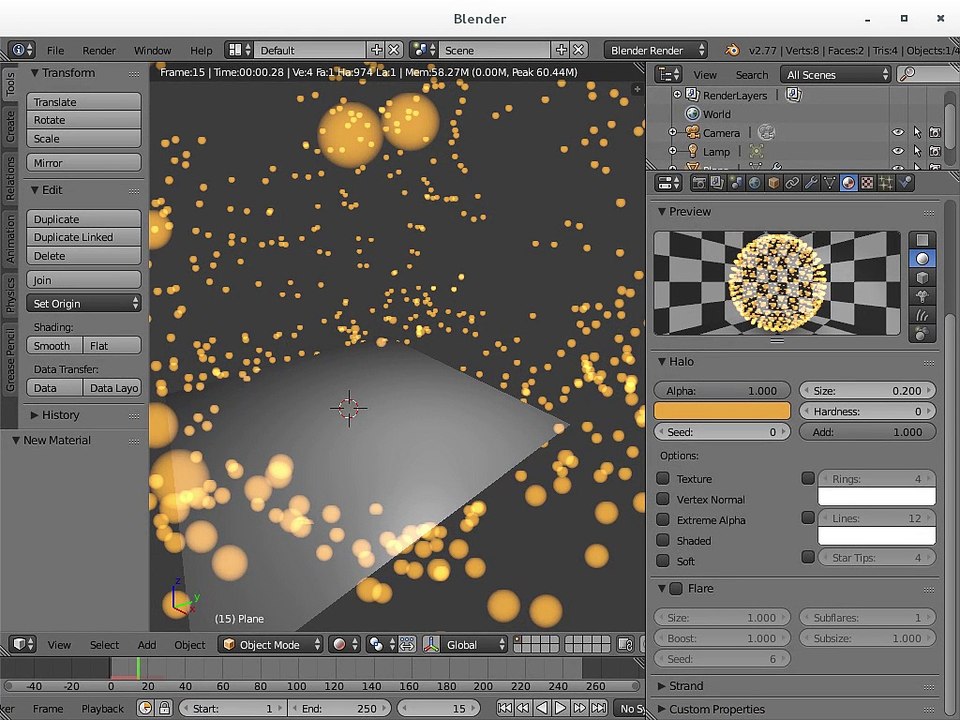Expand the Strand panel
The height and width of the screenshot is (720, 960).
tap(662, 686)
